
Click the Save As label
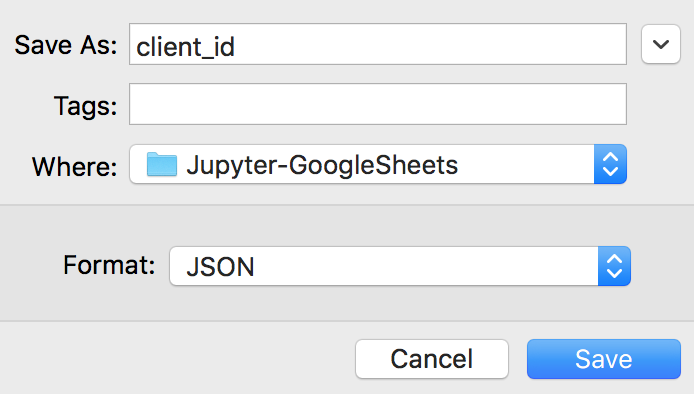(66, 45)
